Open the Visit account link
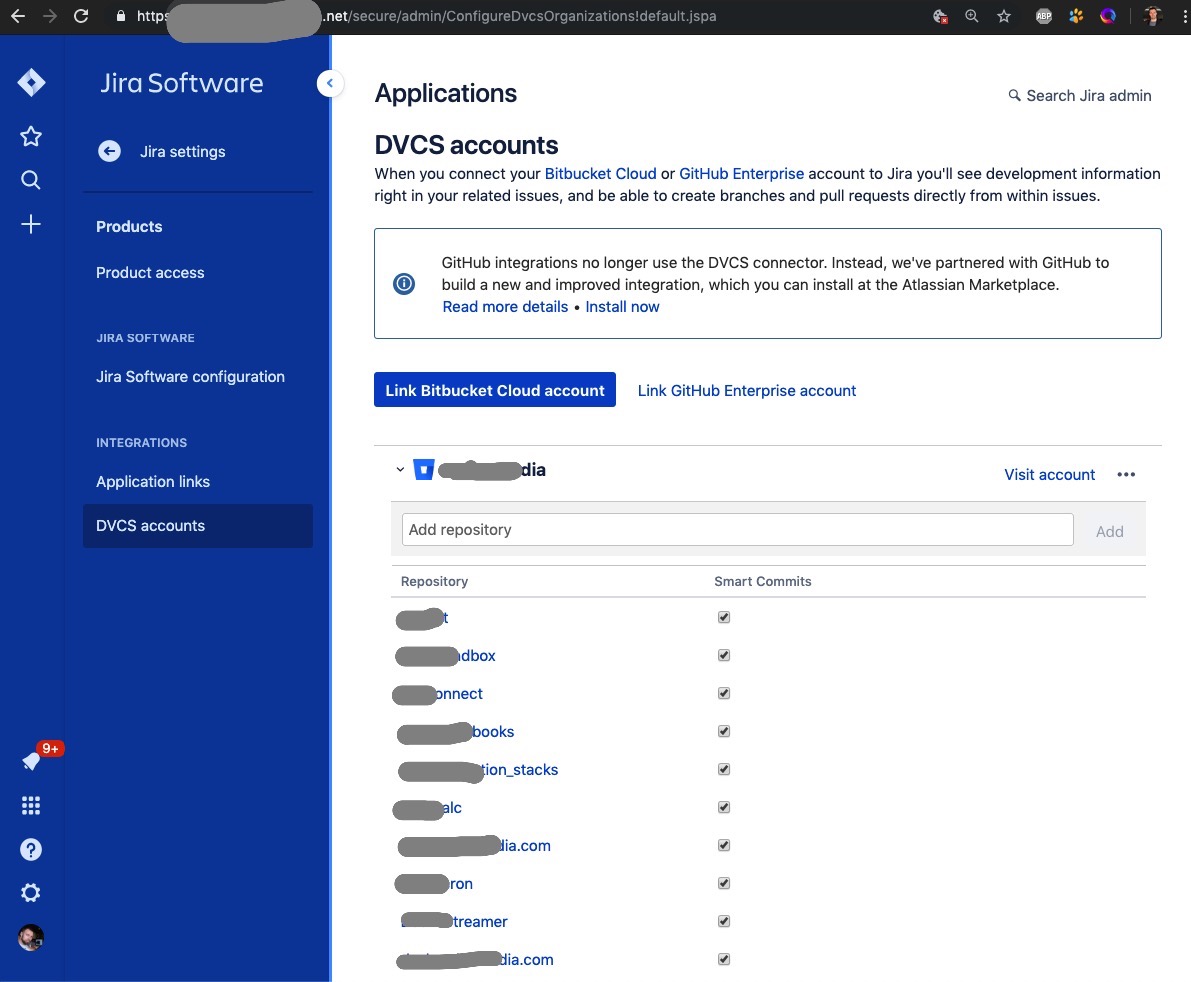This screenshot has width=1191, height=982. point(1050,475)
